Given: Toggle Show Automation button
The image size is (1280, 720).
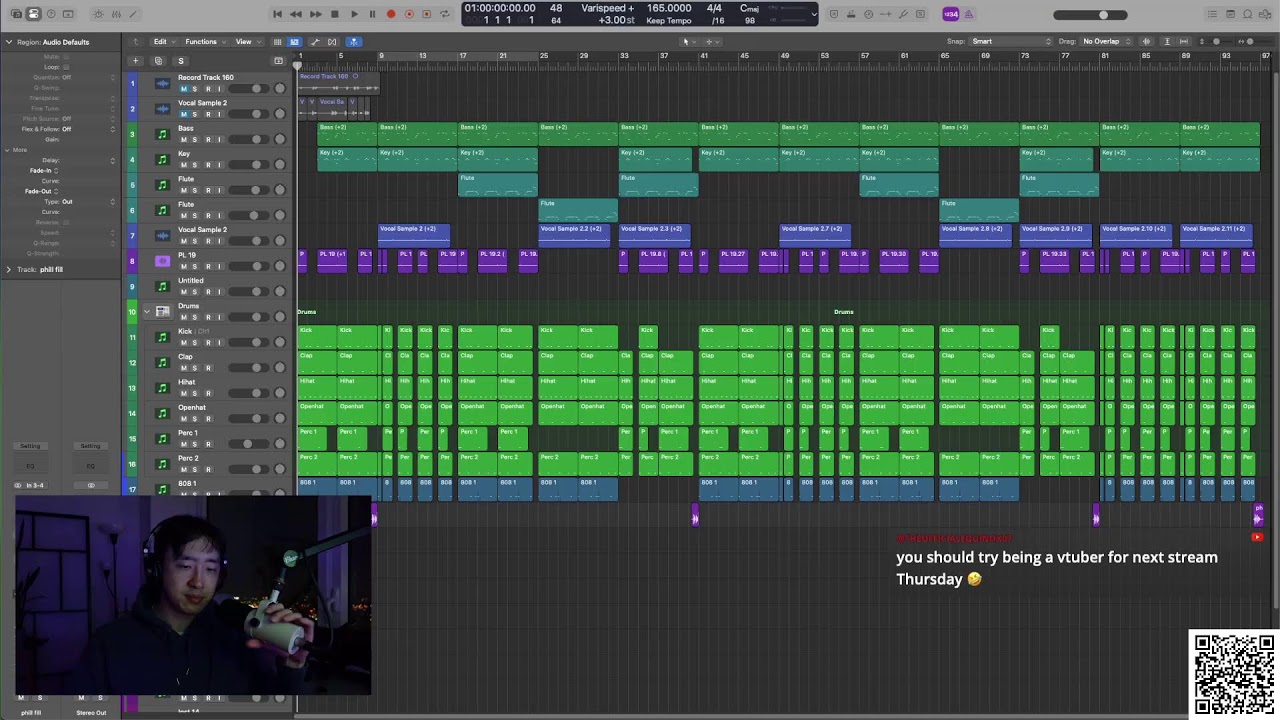Looking at the screenshot, I should [314, 42].
